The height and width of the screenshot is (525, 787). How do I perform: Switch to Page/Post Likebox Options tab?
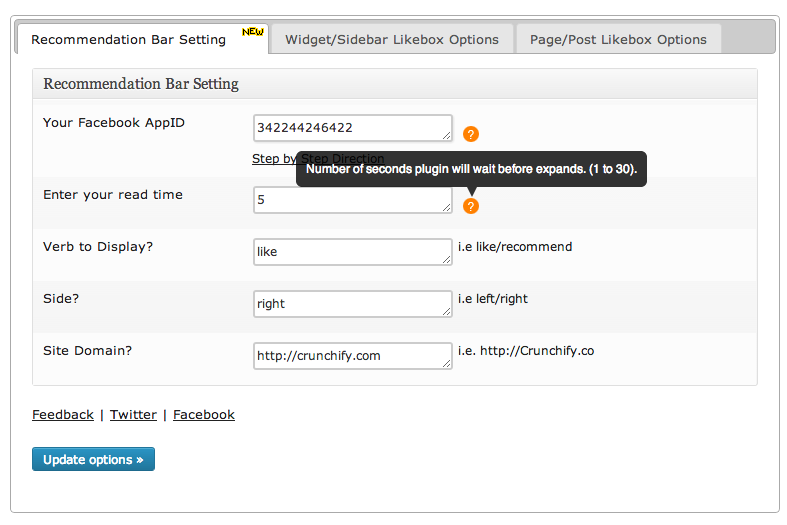point(618,40)
